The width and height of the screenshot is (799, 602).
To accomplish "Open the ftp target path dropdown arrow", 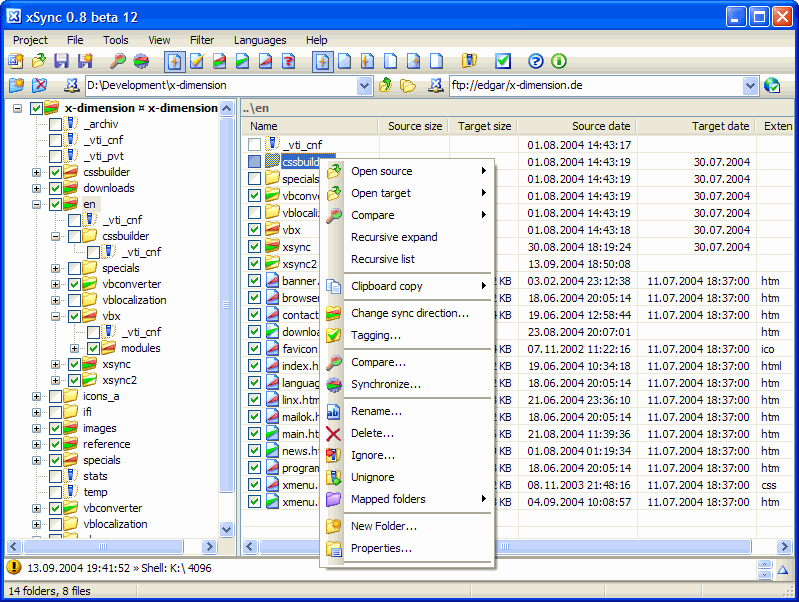I will [x=750, y=85].
